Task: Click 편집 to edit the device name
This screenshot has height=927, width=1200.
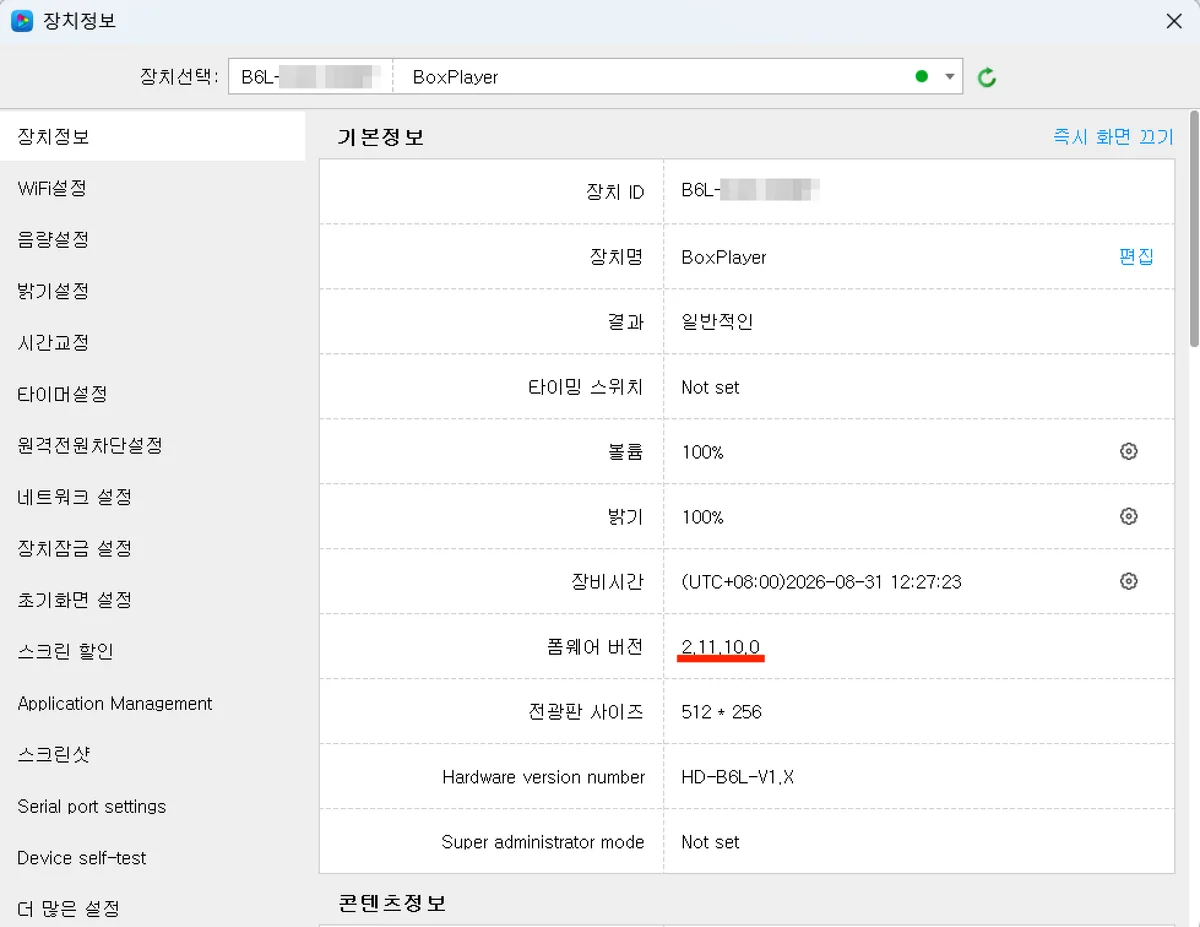Action: (1136, 257)
